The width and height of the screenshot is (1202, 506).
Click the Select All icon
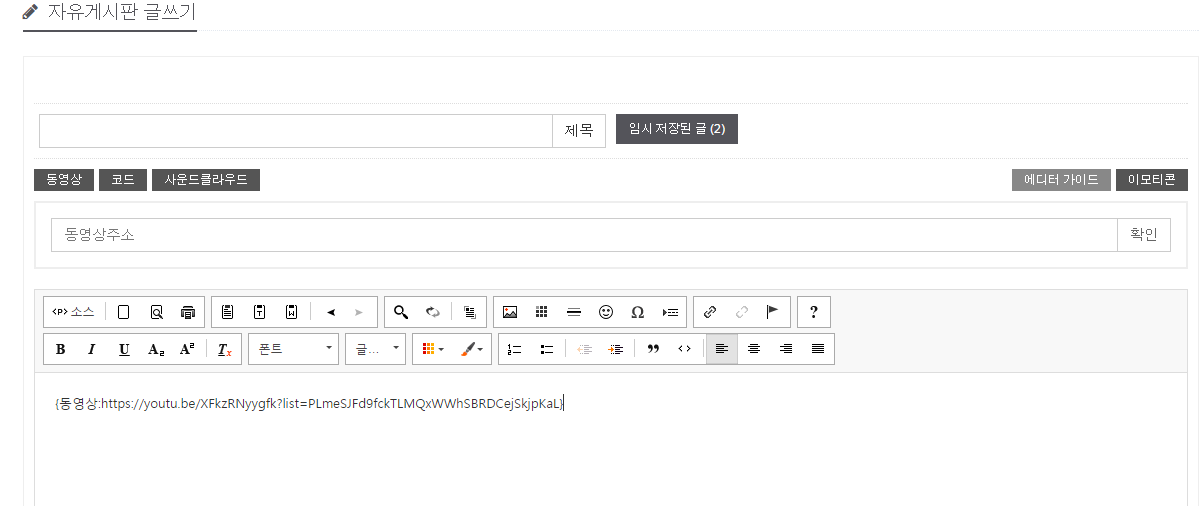[x=470, y=312]
